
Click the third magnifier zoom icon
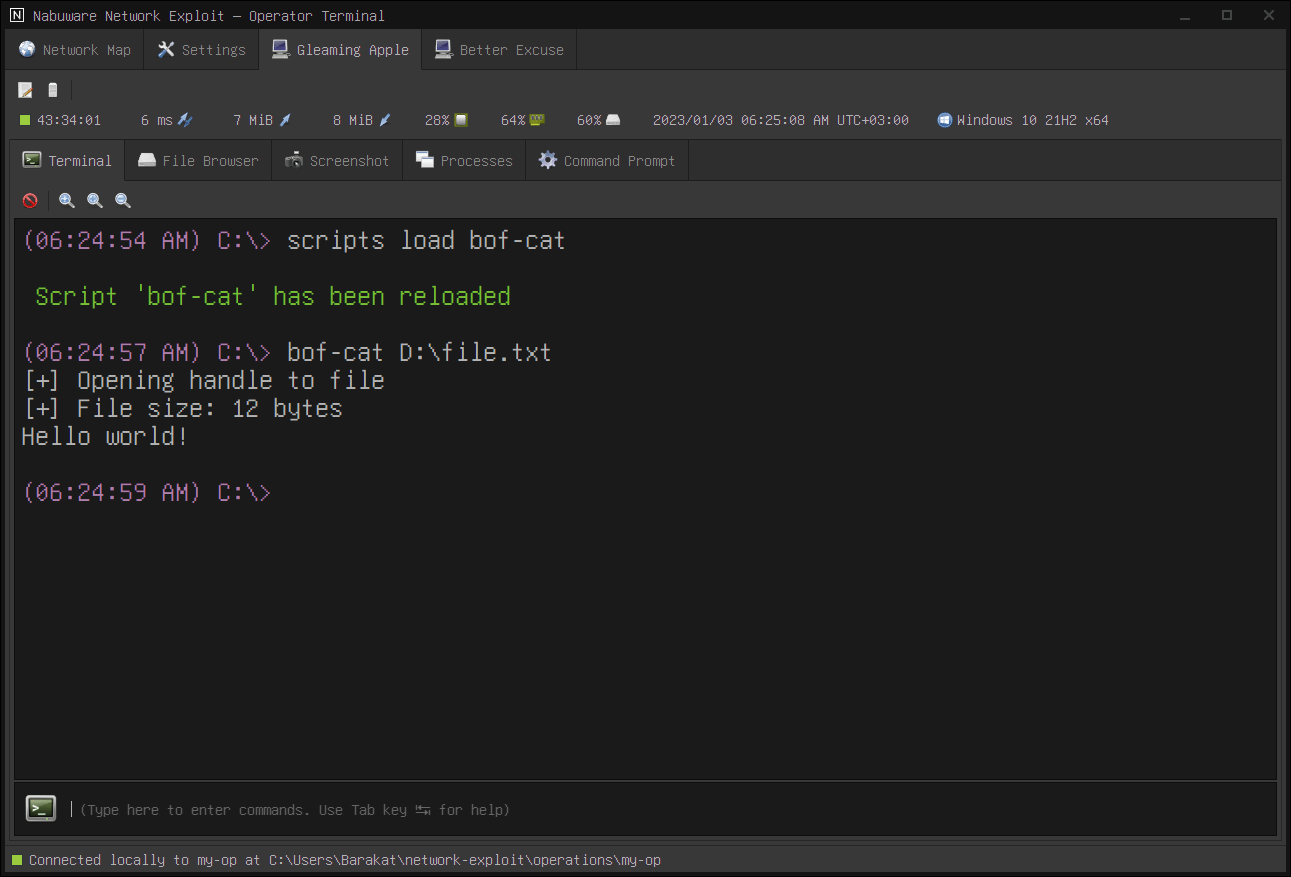coord(123,200)
